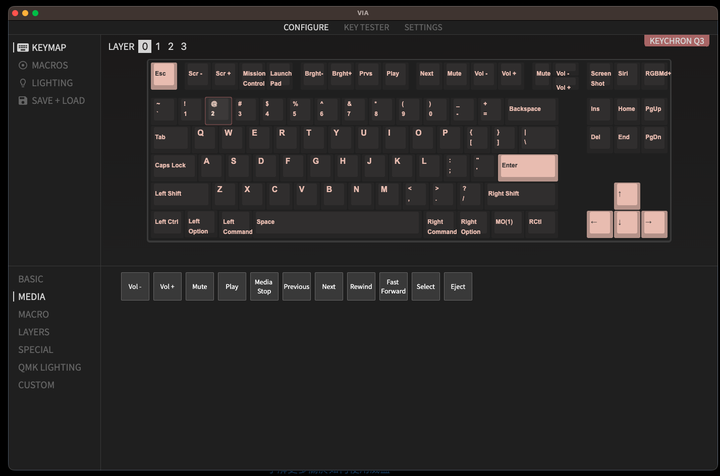Image resolution: width=720 pixels, height=476 pixels.
Task: Select the CONFIGURE tab
Action: pos(306,28)
